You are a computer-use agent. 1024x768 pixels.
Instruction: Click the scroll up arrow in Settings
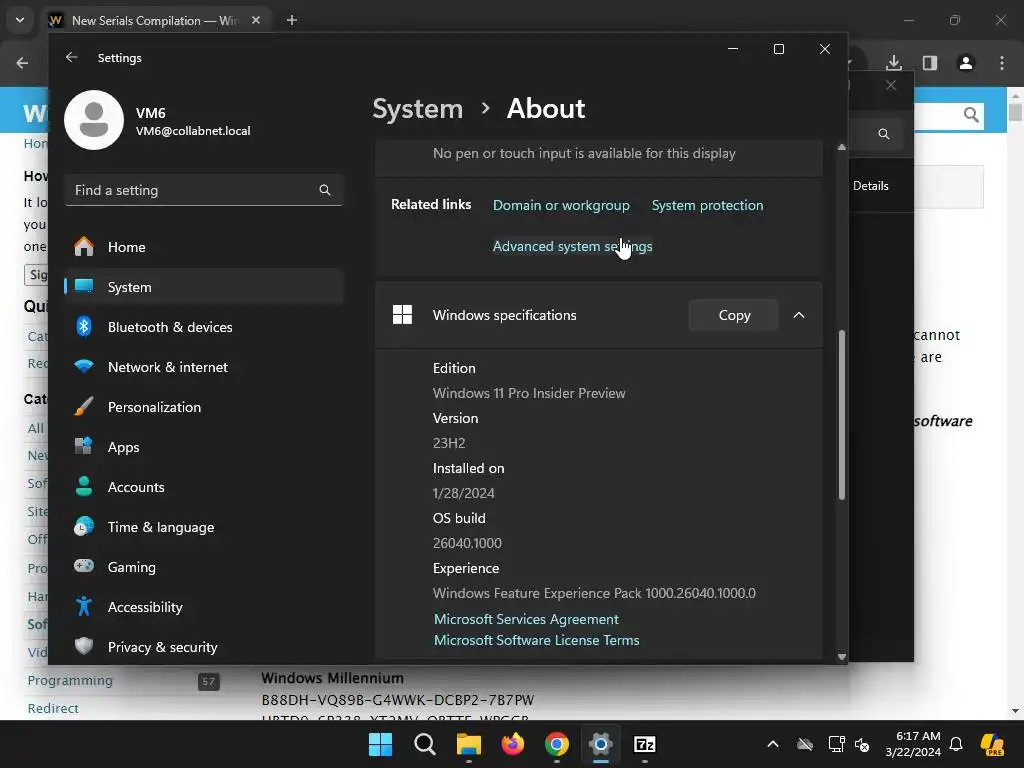click(x=842, y=148)
